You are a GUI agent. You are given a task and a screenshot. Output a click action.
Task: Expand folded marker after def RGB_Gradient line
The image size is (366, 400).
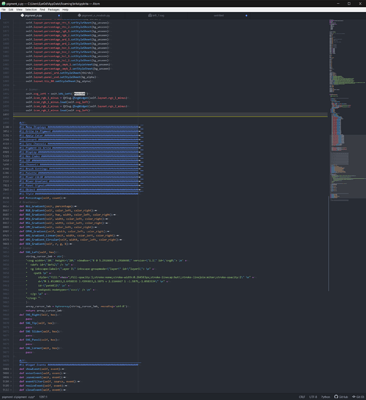(x=96, y=211)
